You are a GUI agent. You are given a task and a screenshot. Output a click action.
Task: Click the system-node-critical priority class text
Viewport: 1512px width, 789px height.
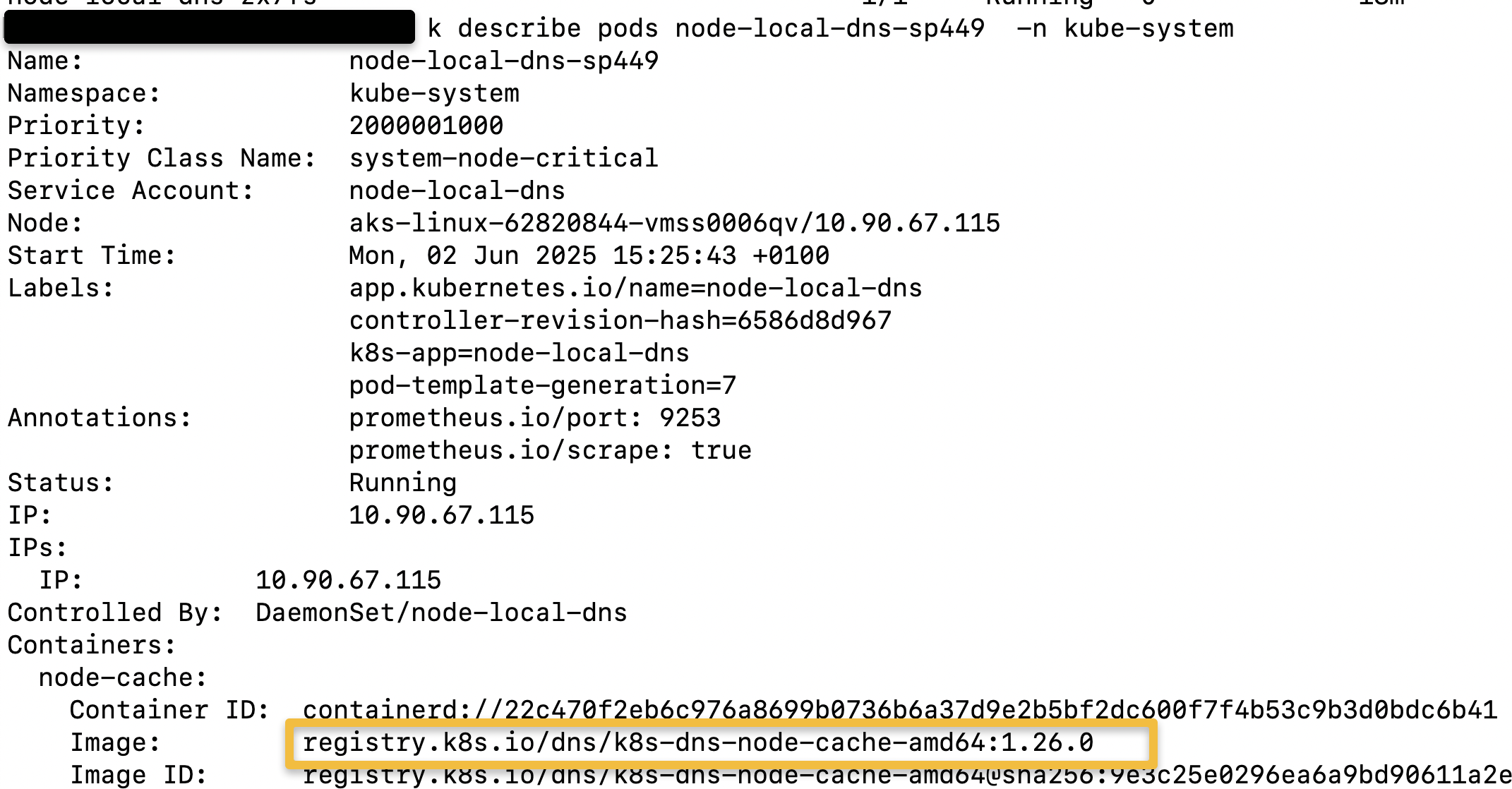pos(504,158)
